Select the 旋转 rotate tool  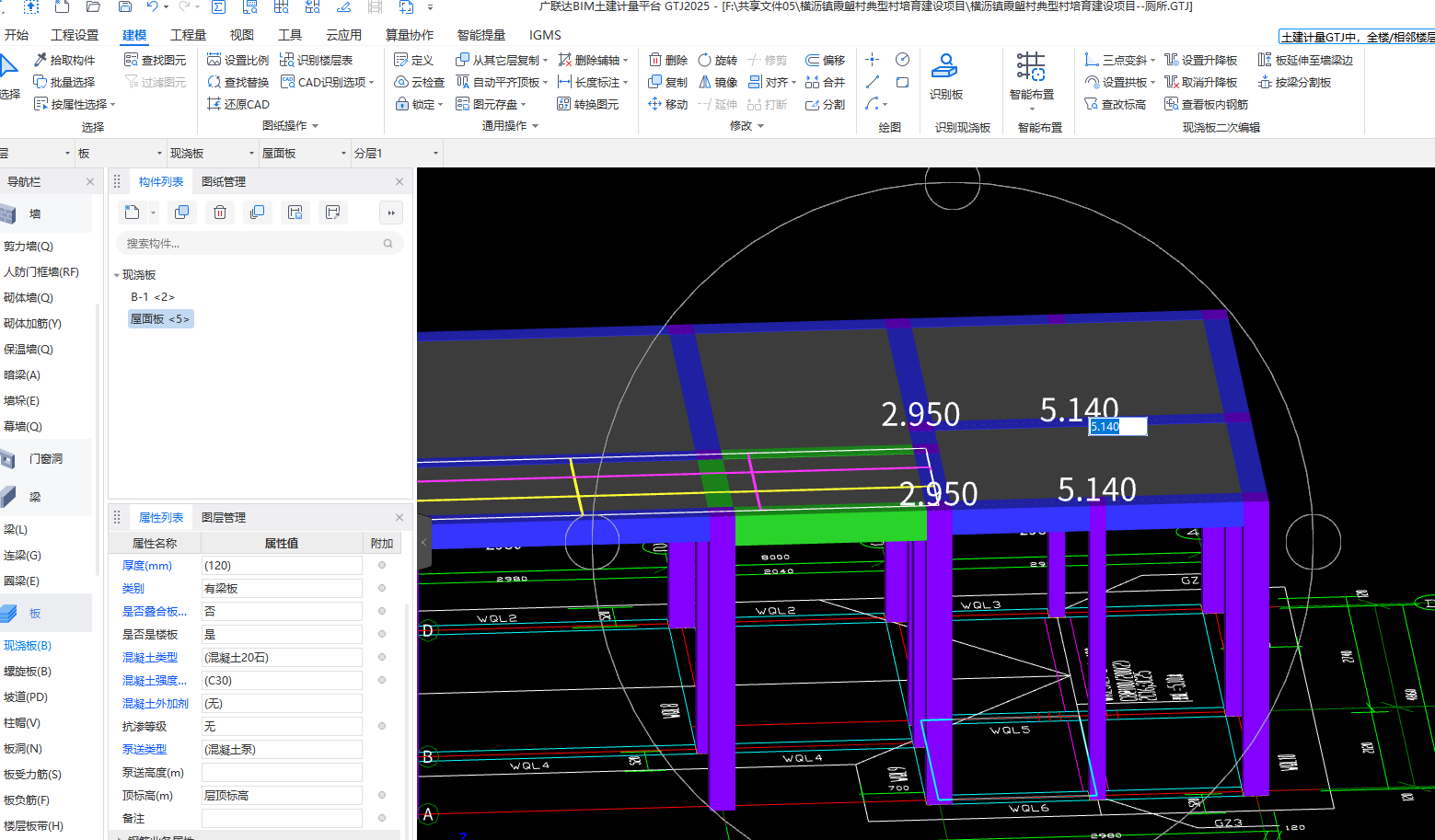[x=718, y=60]
